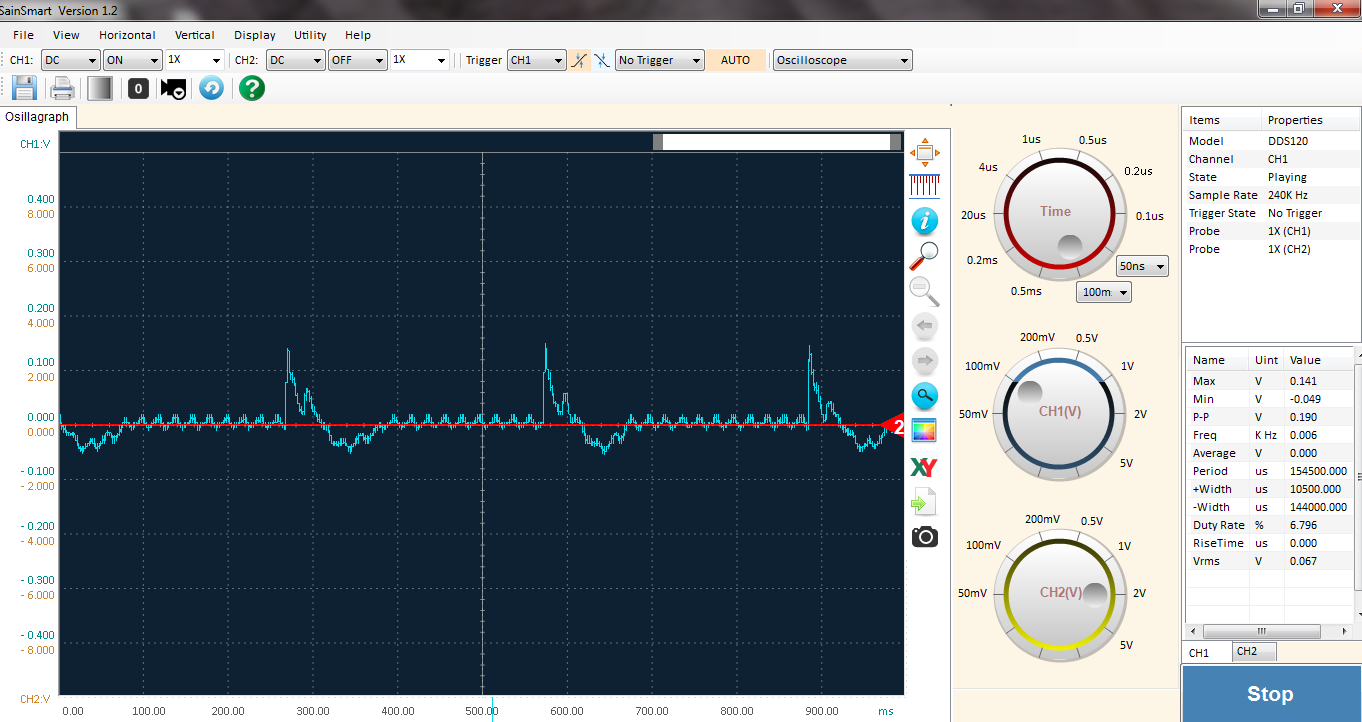1362x722 pixels.
Task: Click the blue circular search icon
Action: point(924,395)
